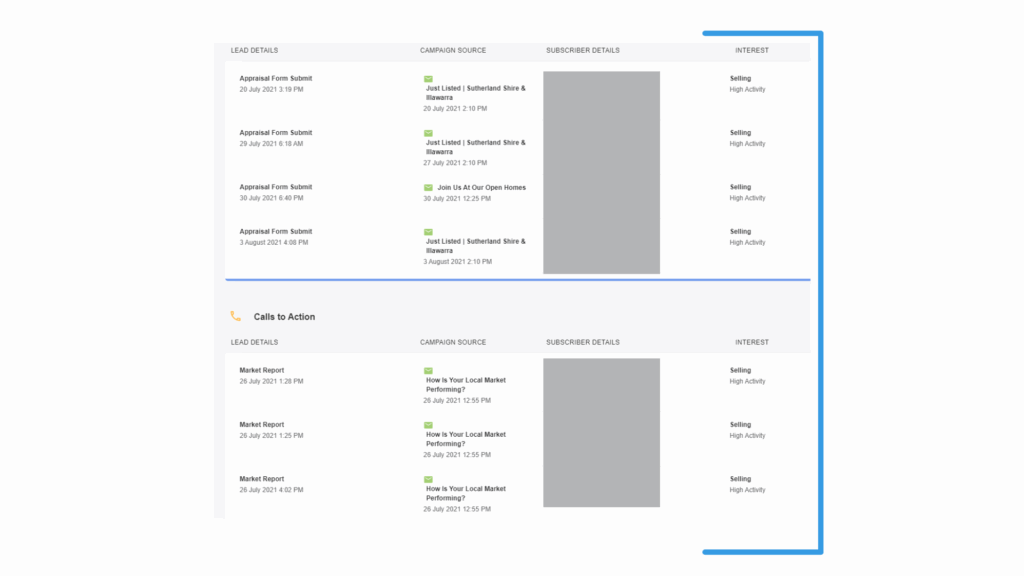Click the Interest header under Calls to Action
The height and width of the screenshot is (576, 1024).
[752, 342]
